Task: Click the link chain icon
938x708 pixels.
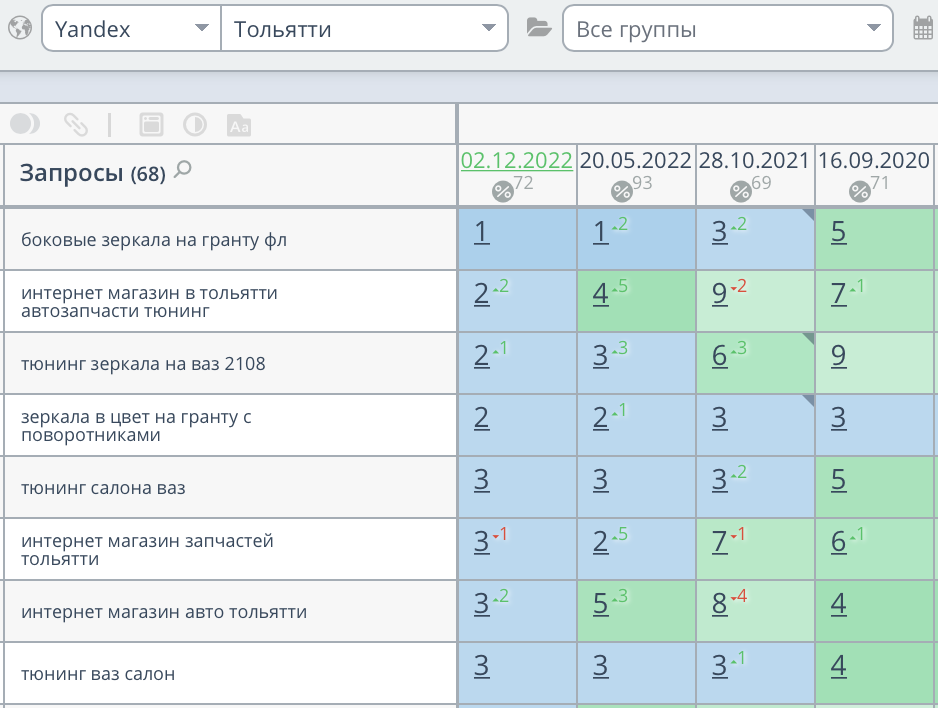Action: [76, 124]
